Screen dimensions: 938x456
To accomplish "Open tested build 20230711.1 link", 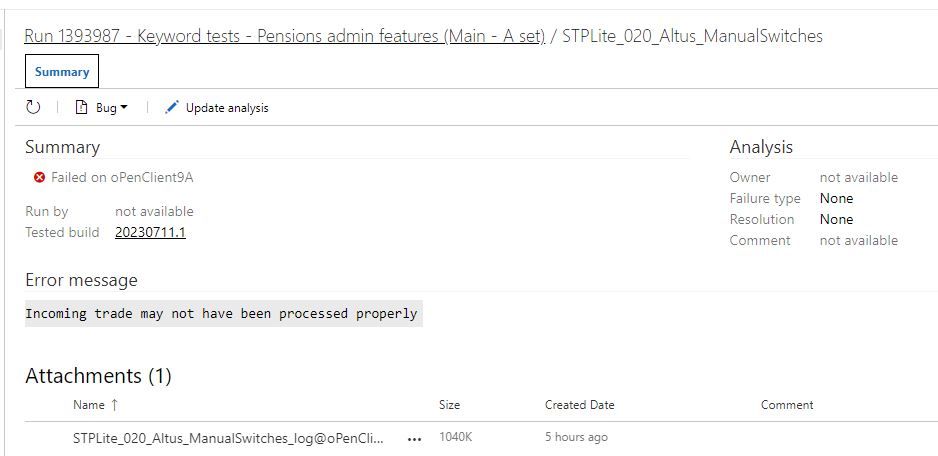I will click(x=150, y=232).
